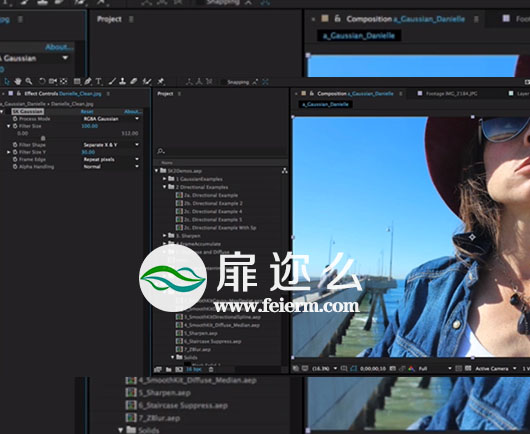The image size is (530, 434).
Task: Open front Project panel menu icon
Action: (x=179, y=94)
